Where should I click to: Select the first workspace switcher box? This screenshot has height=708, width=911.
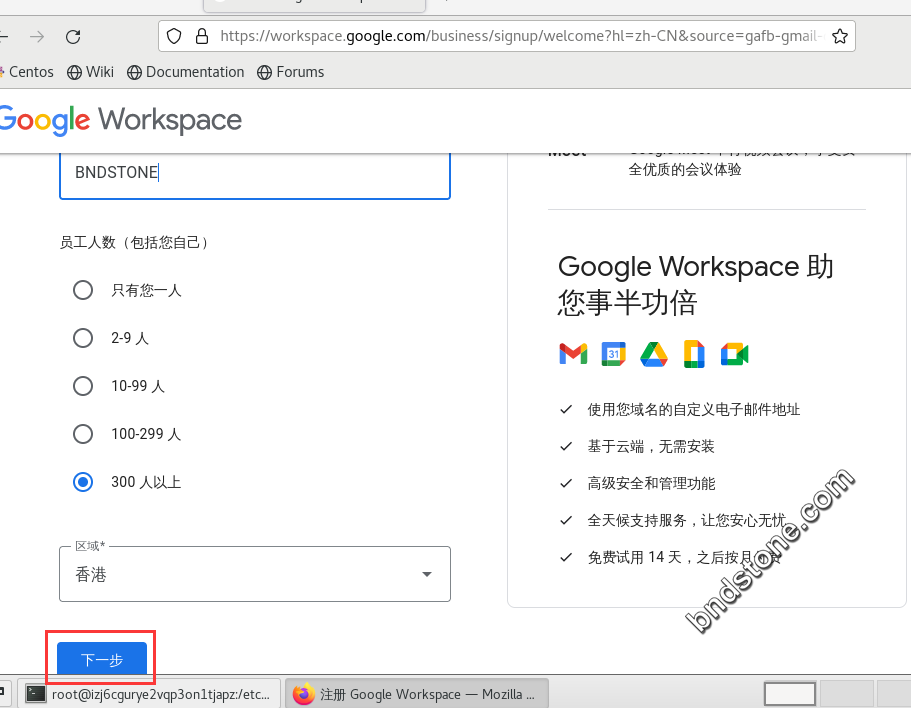(790, 693)
